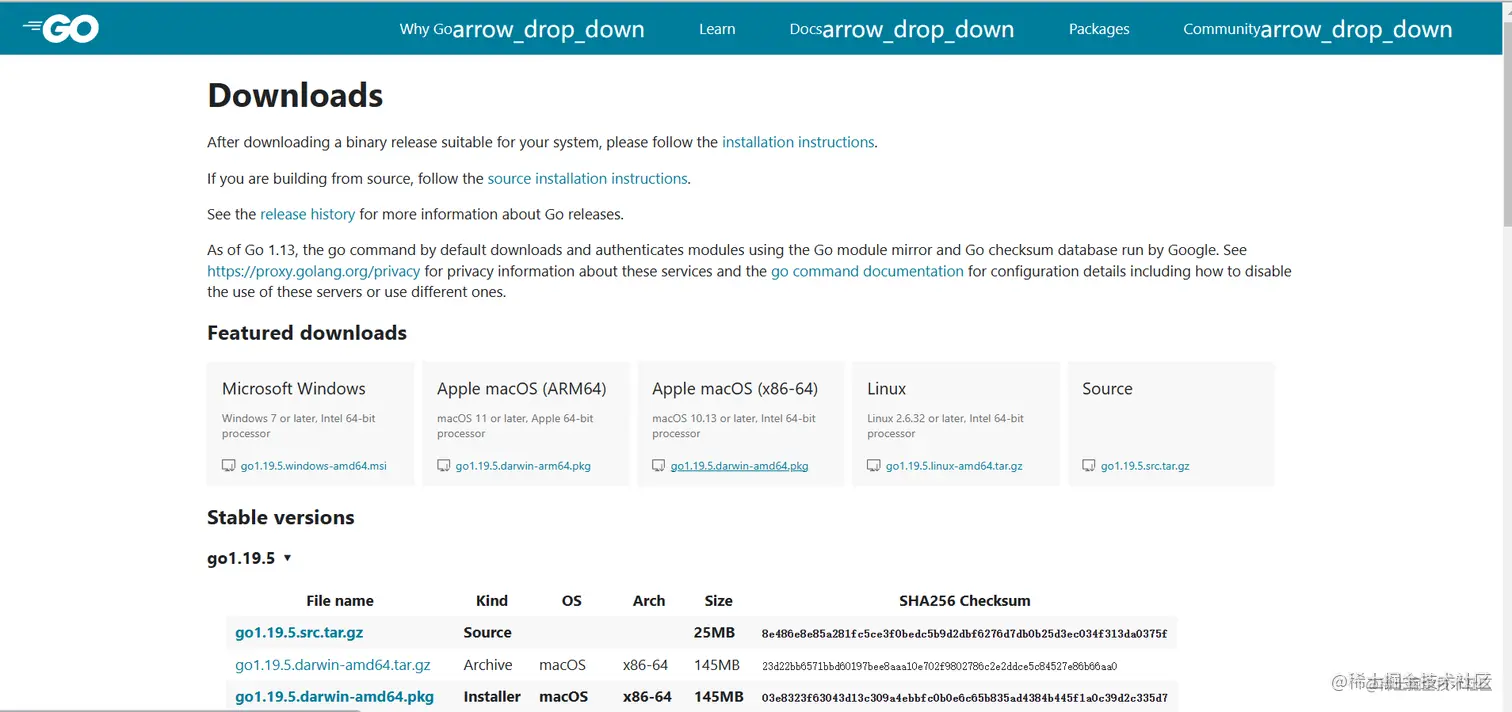
Task: Click download icon beside featured go1.19.5.src.tar.gz
Action: coord(1089,466)
